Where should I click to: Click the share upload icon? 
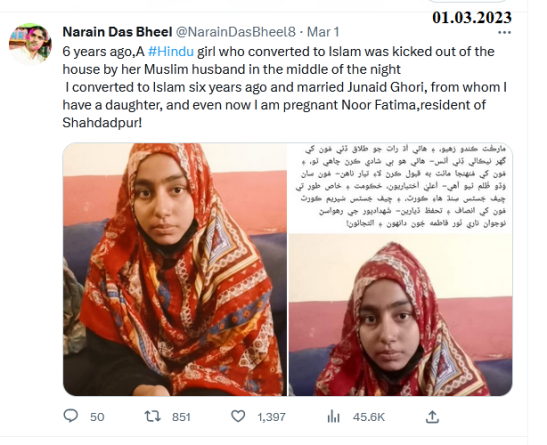pos(432,416)
